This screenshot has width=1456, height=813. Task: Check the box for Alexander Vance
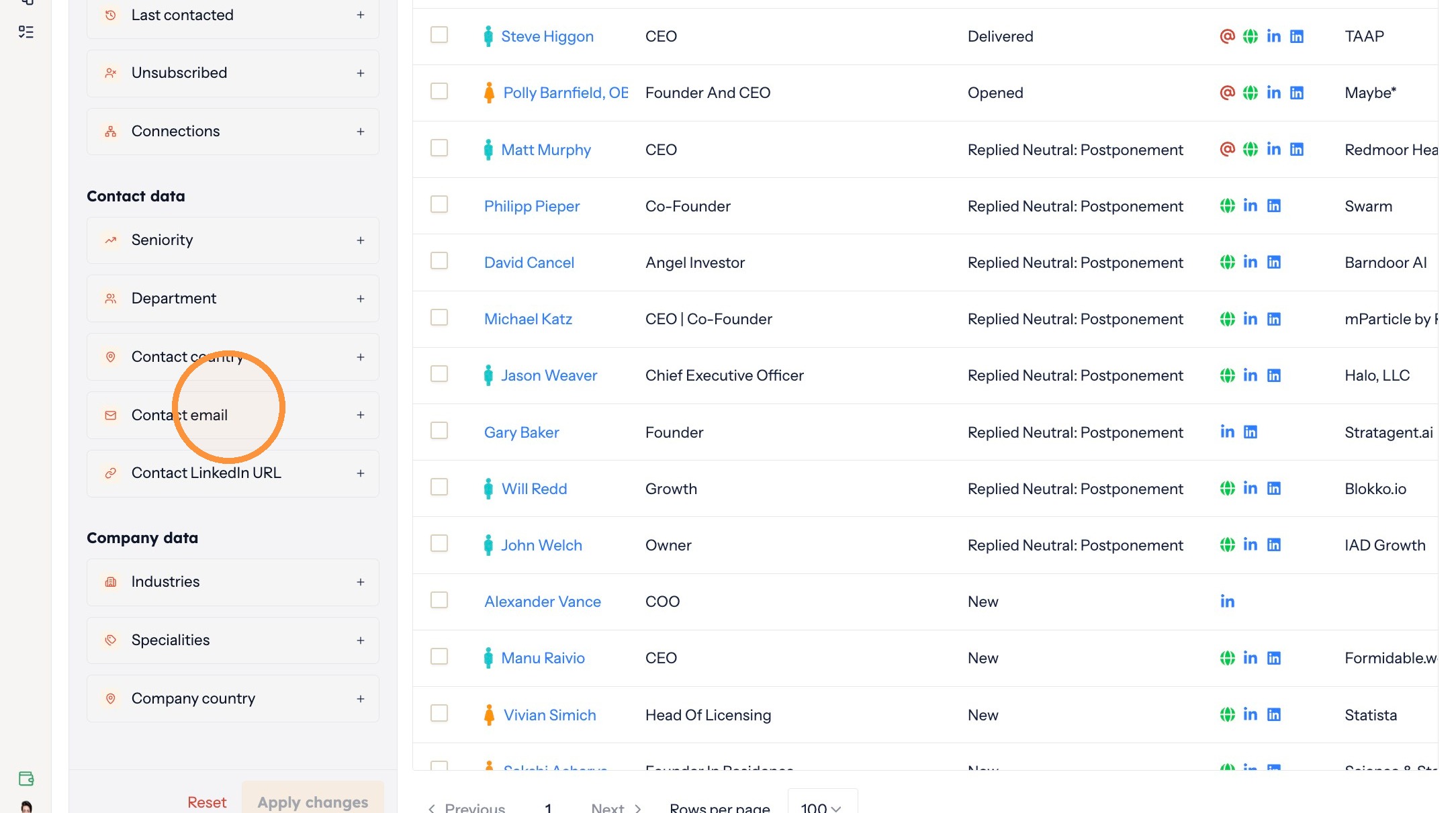click(439, 600)
